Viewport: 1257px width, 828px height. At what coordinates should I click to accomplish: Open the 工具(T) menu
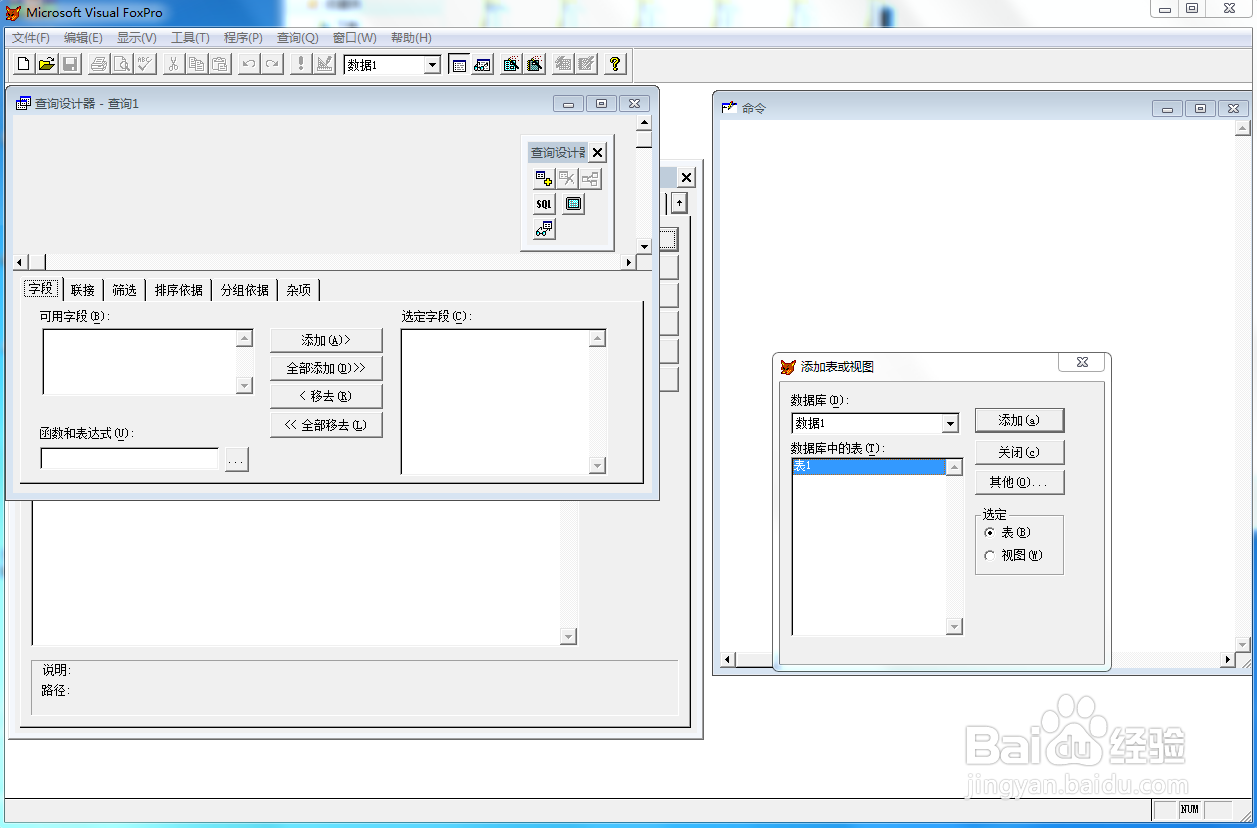pyautogui.click(x=190, y=38)
